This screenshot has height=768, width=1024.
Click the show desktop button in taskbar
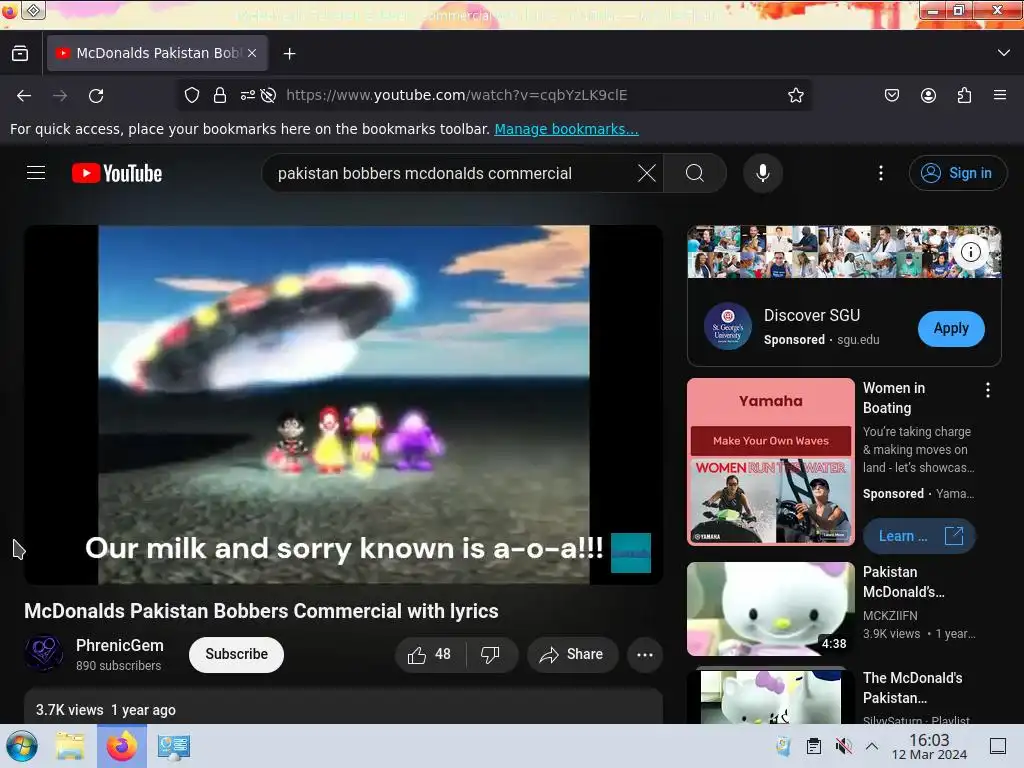click(998, 746)
